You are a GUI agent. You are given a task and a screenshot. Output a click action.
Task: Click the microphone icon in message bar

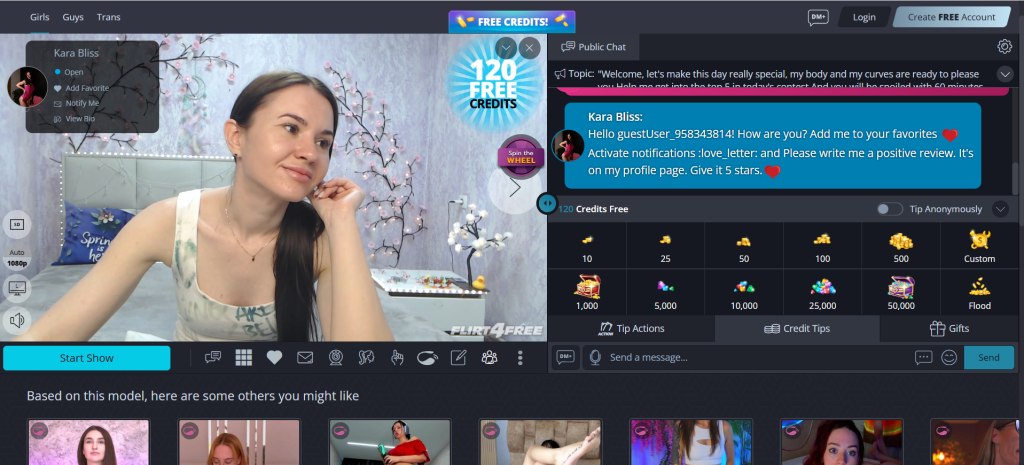click(x=595, y=357)
